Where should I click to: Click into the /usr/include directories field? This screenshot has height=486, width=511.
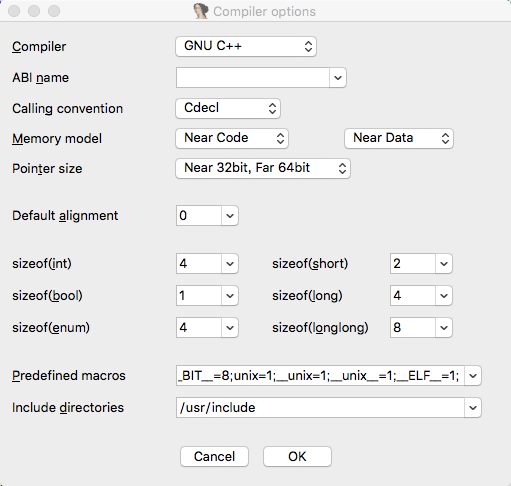(320, 408)
